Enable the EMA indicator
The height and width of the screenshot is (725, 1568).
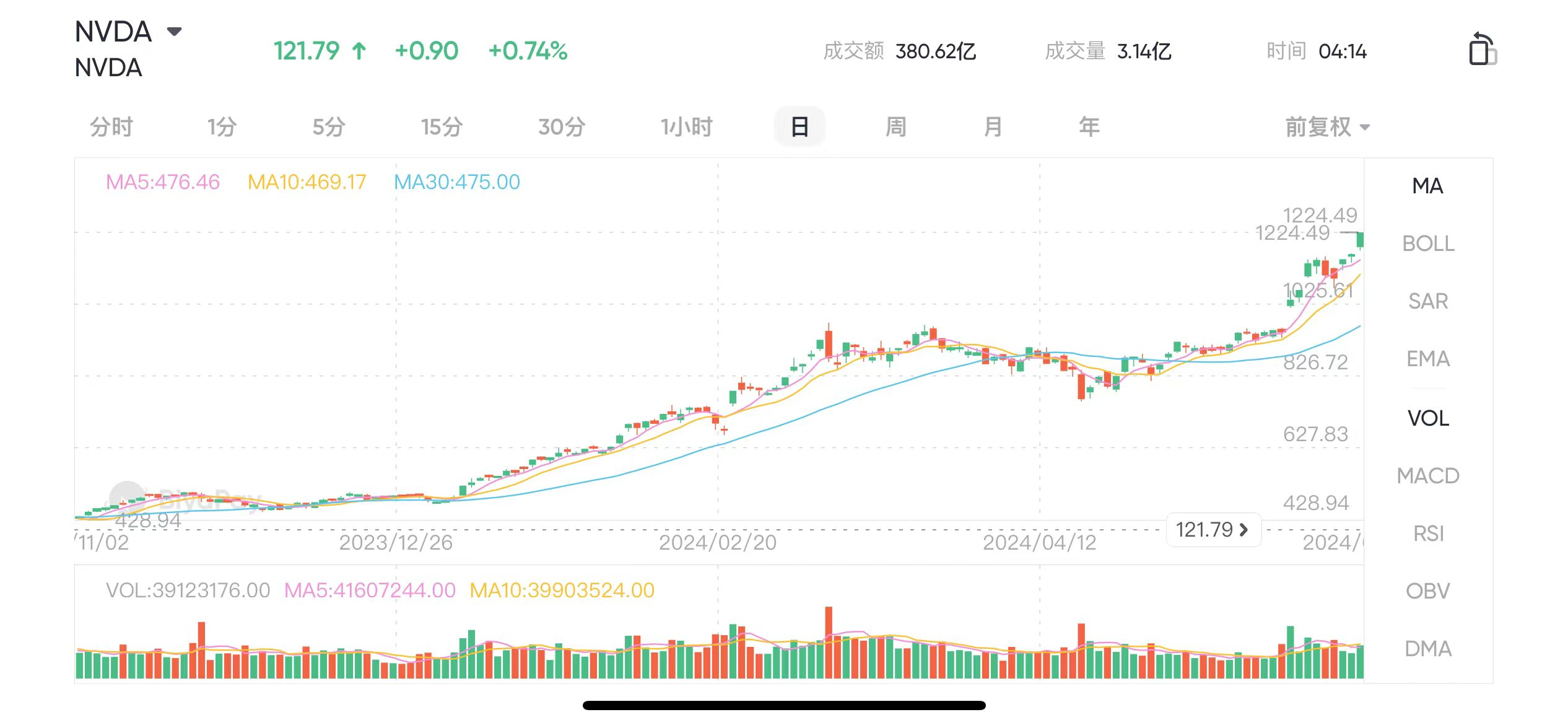1428,359
